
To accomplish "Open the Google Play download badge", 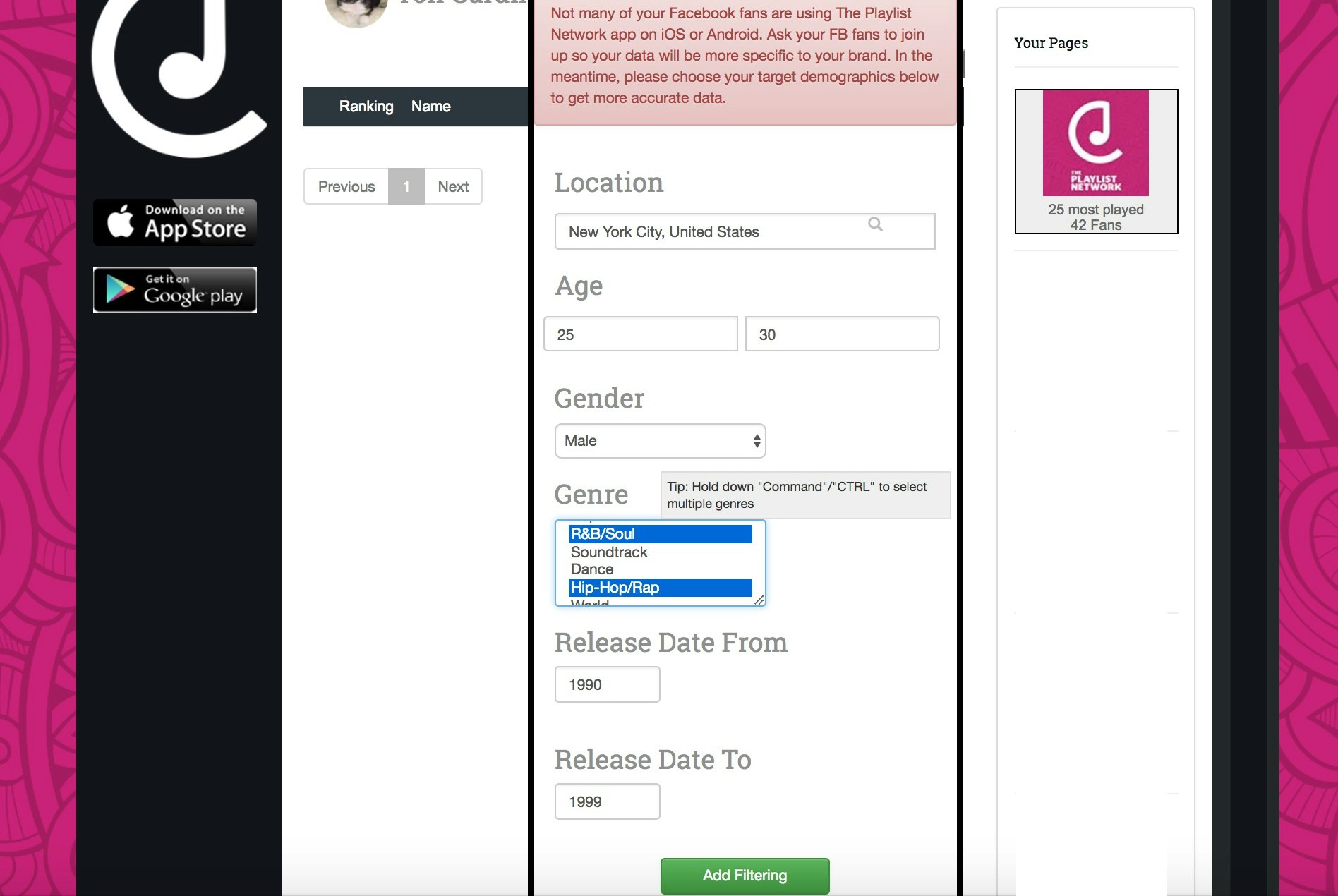I will click(174, 289).
